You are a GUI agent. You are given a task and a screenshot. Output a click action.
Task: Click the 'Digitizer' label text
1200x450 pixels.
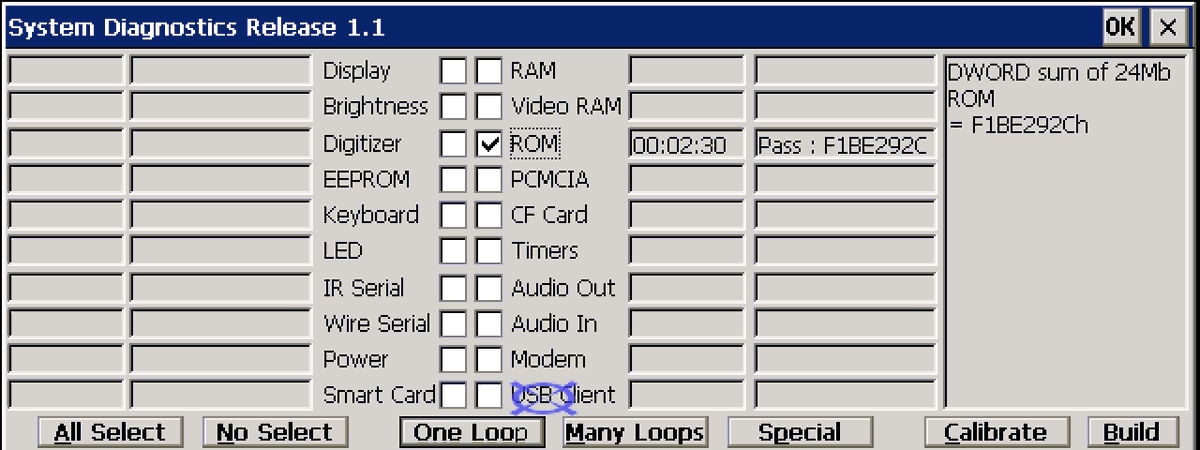362,144
